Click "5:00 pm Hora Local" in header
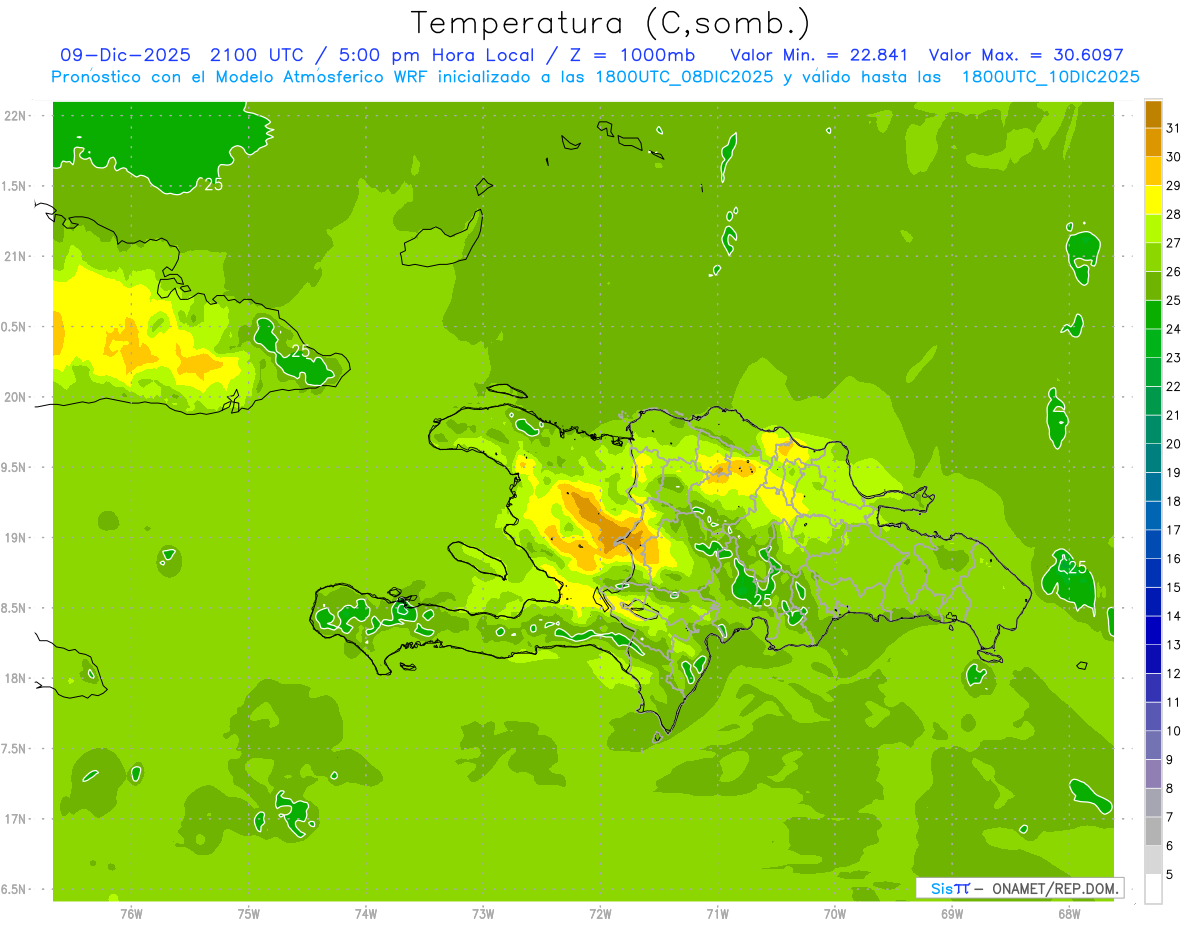This screenshot has width=1200, height=927. point(437,55)
